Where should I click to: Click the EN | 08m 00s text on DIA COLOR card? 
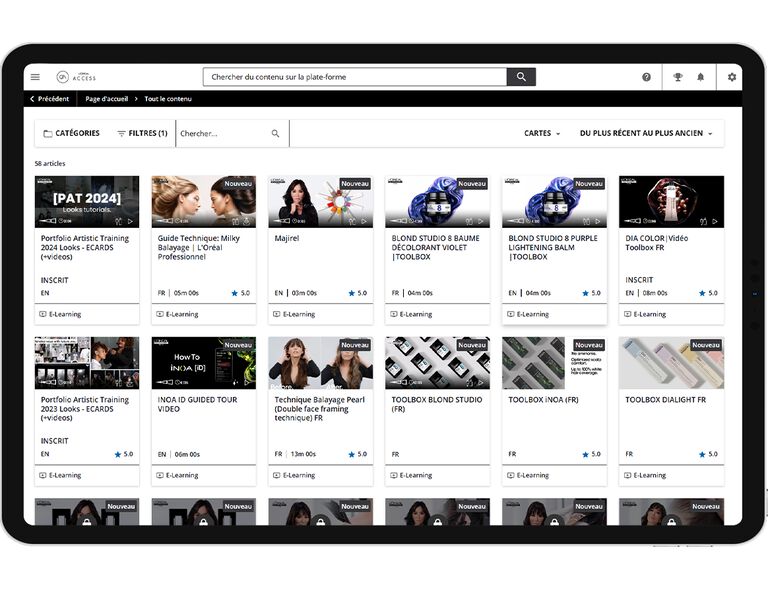pos(646,293)
